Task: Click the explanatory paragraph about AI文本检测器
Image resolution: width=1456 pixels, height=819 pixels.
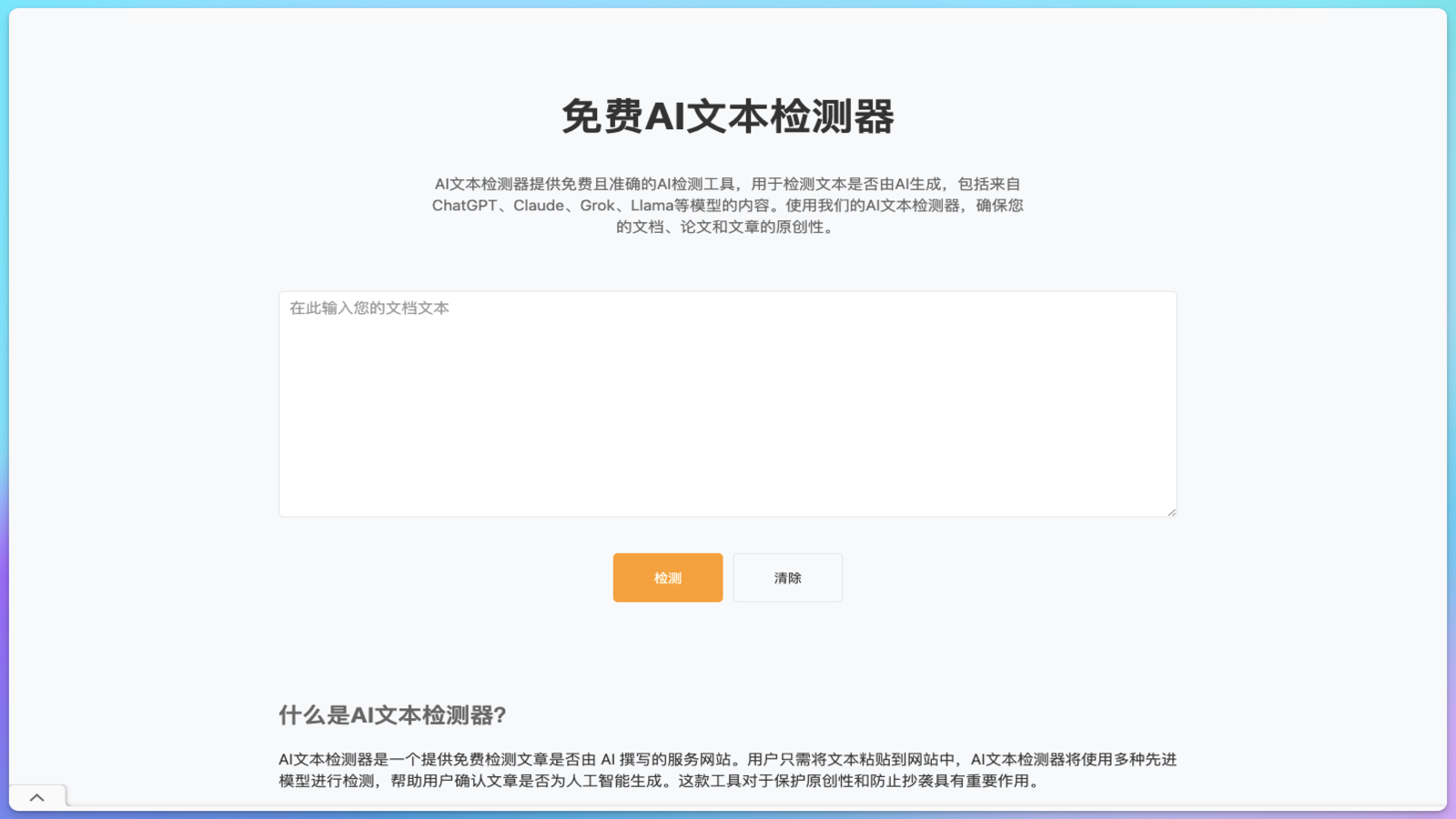Action: click(727, 772)
